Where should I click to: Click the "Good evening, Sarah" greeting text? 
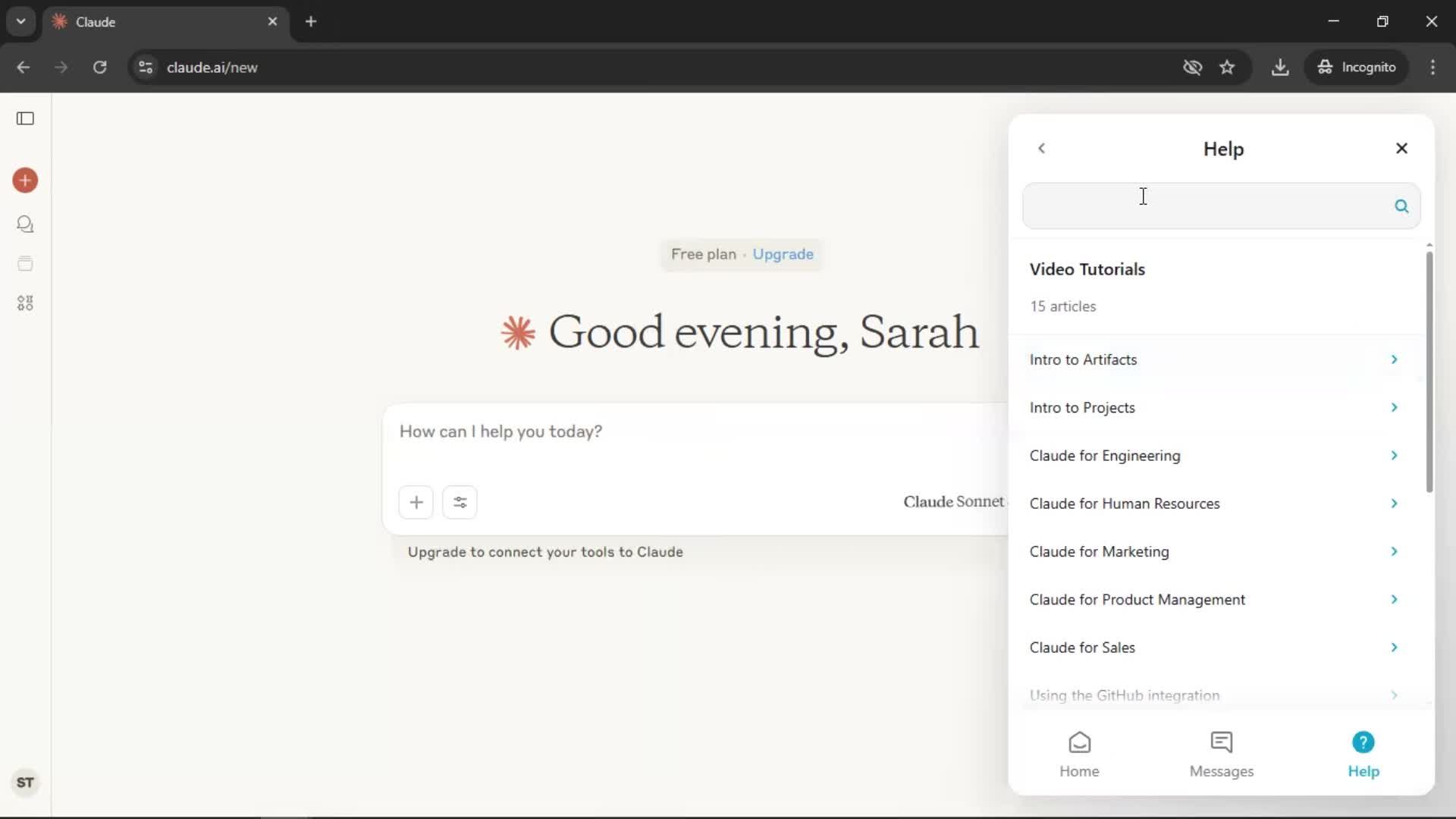click(x=764, y=332)
